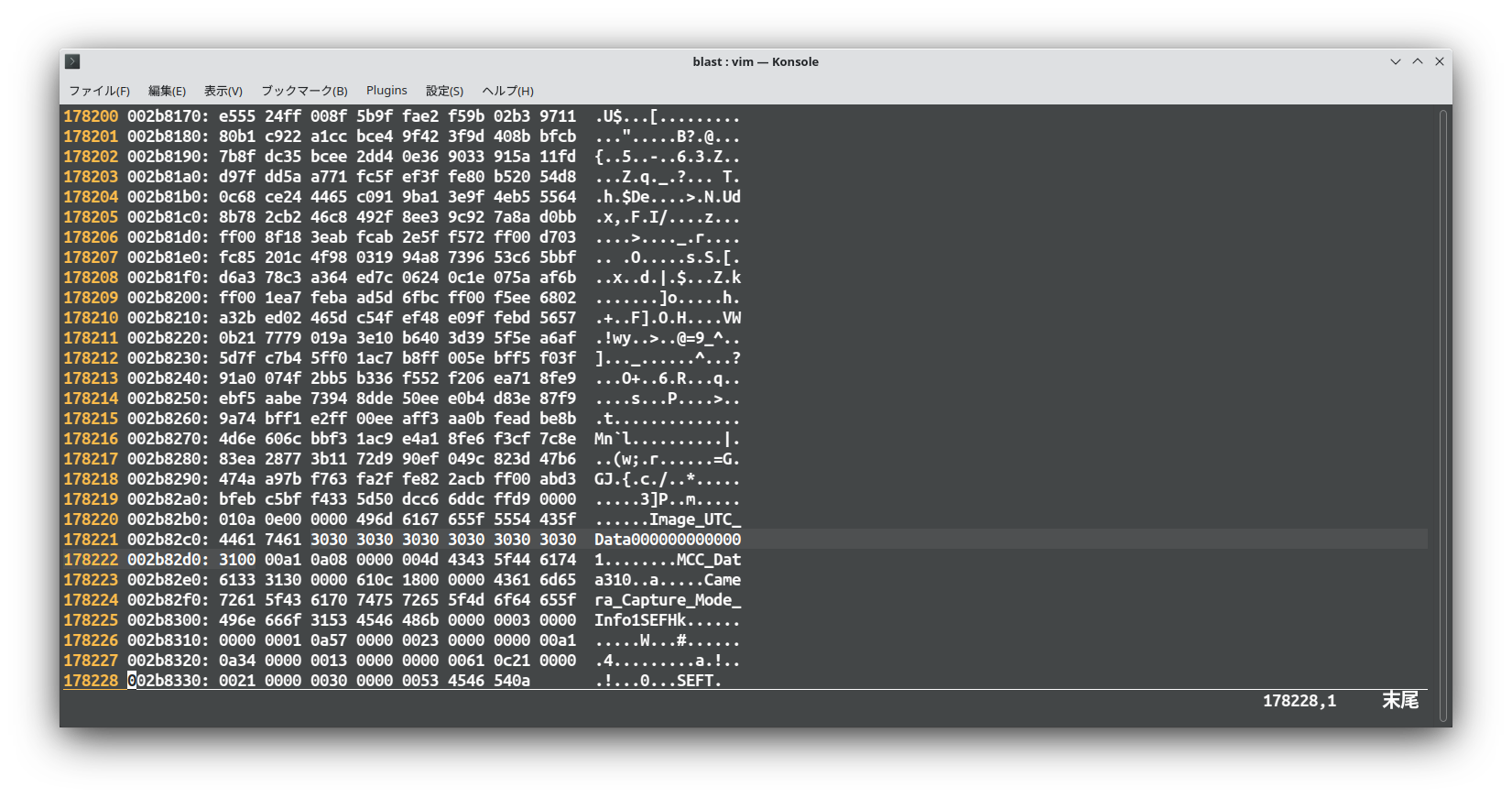
Task: Click the terminal vertical scrollbar
Action: 1442,412
